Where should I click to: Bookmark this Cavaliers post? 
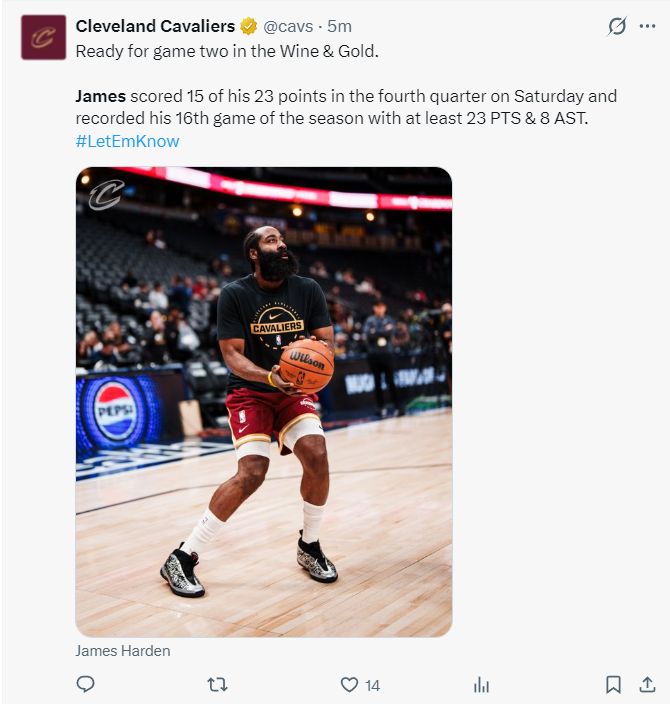point(613,684)
